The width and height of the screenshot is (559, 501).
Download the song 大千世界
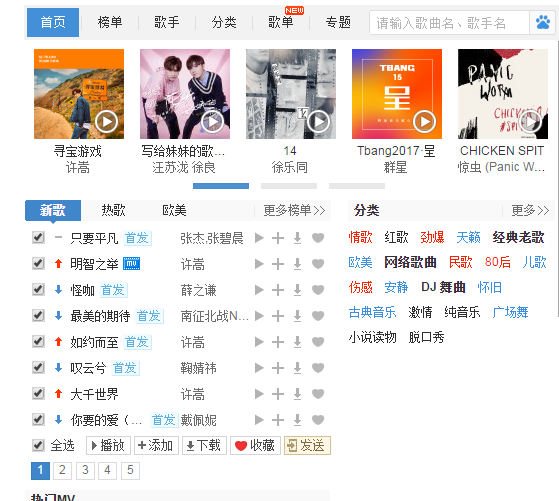point(297,394)
